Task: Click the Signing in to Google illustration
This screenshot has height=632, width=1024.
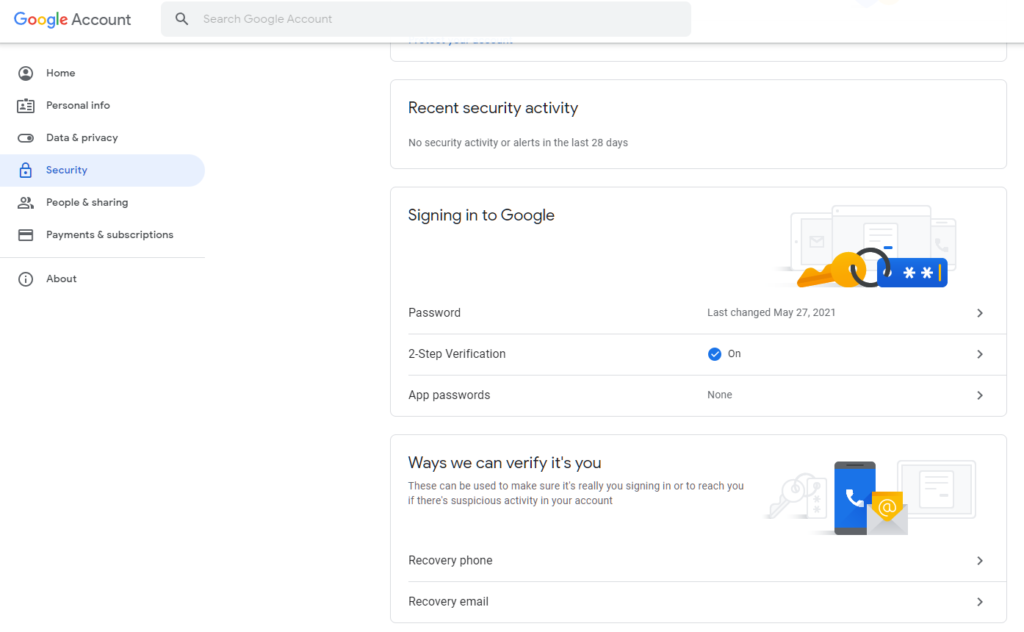Action: click(875, 247)
